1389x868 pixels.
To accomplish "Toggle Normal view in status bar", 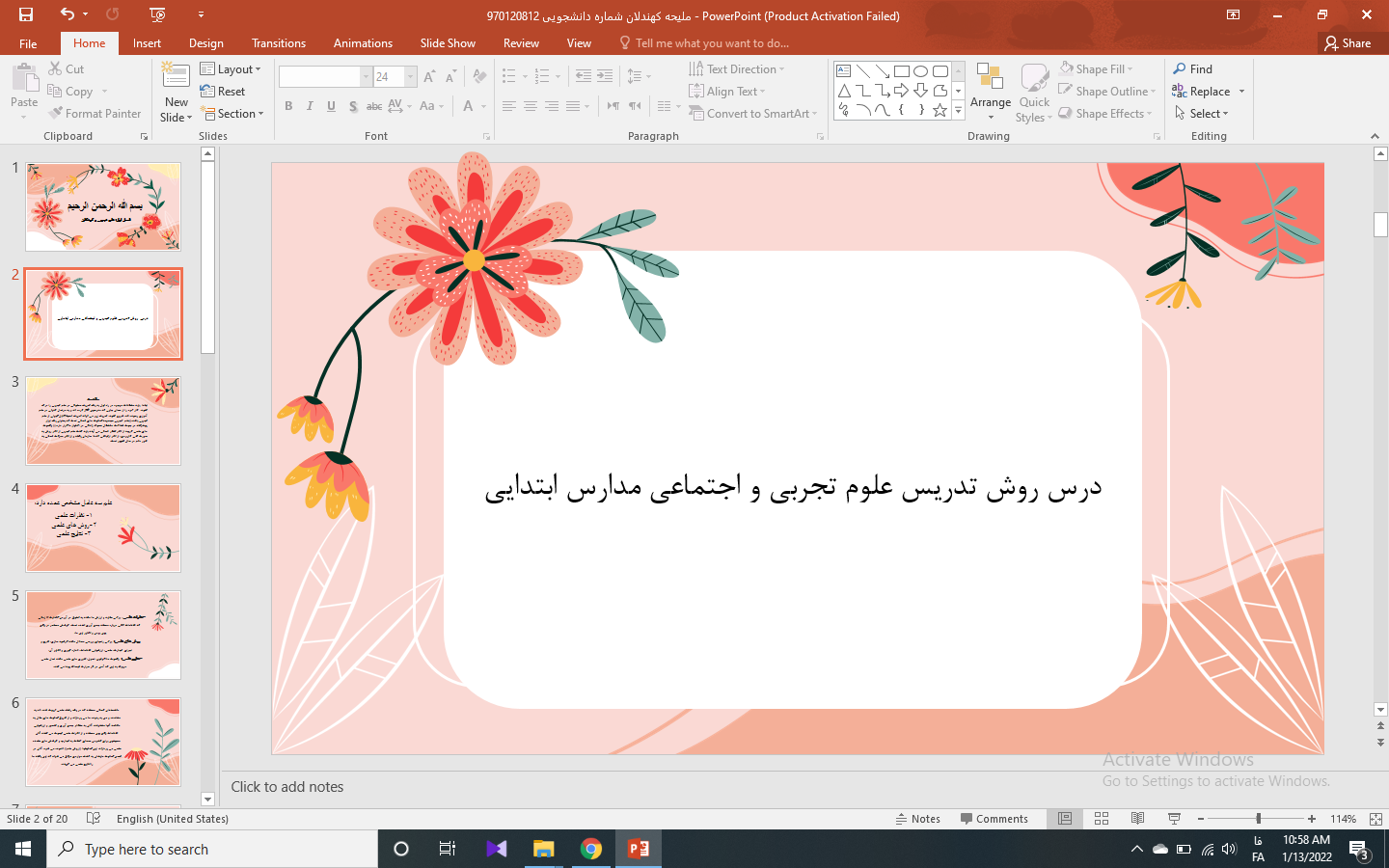I will coord(1065,819).
